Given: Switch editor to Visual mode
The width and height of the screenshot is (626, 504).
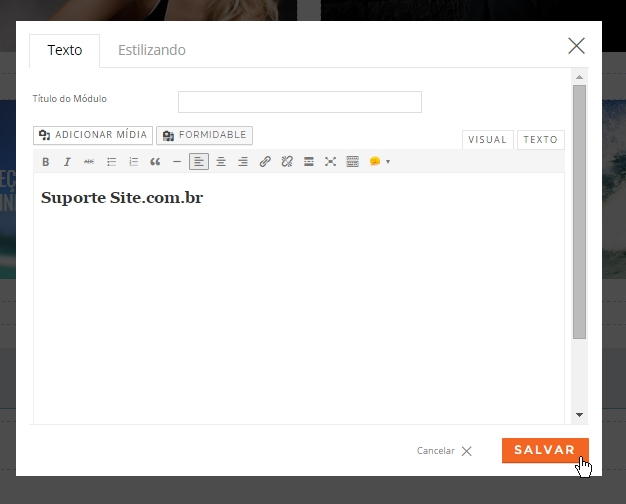Looking at the screenshot, I should tap(487, 140).
